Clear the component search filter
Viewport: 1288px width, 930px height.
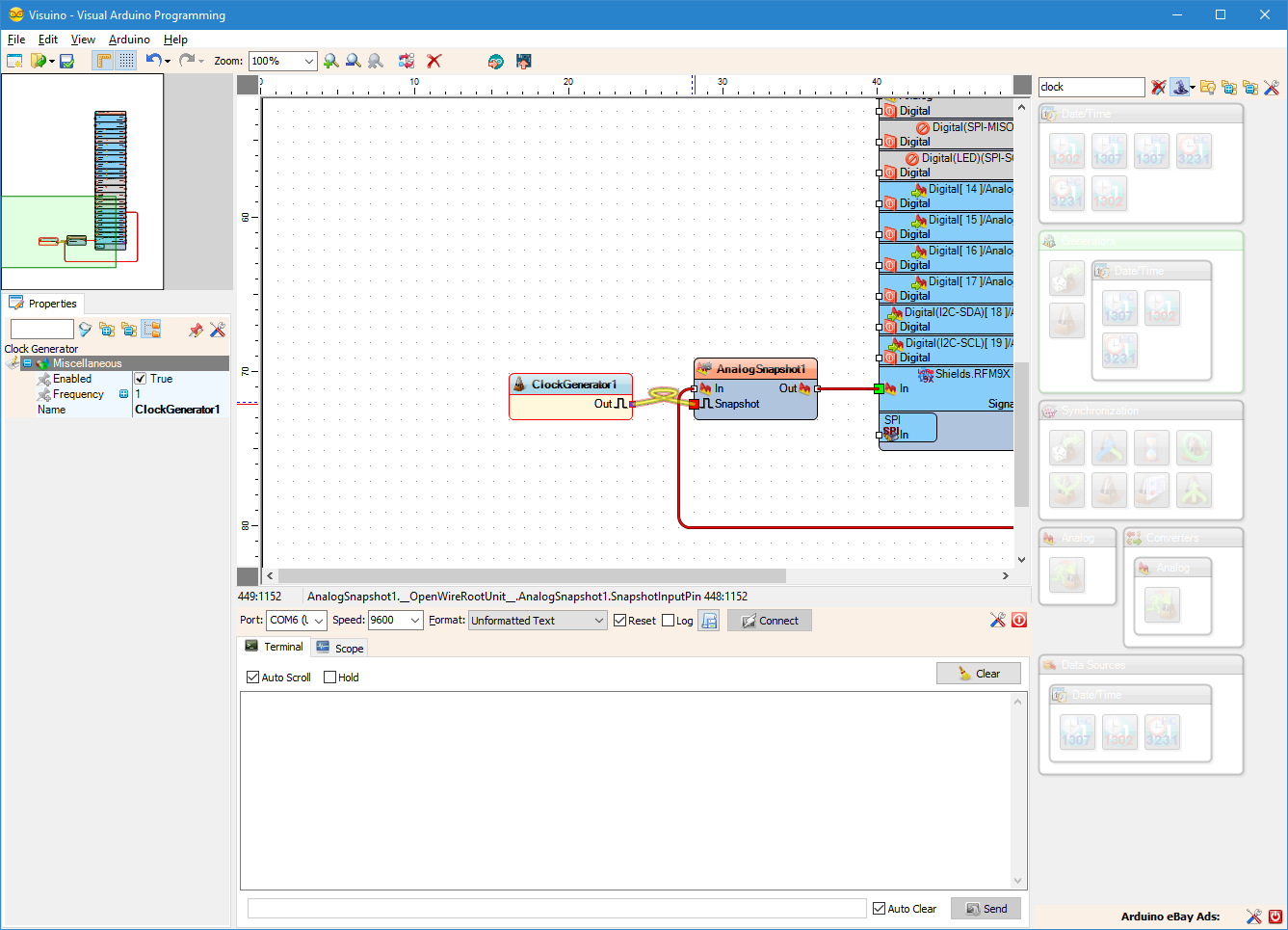coord(1158,87)
